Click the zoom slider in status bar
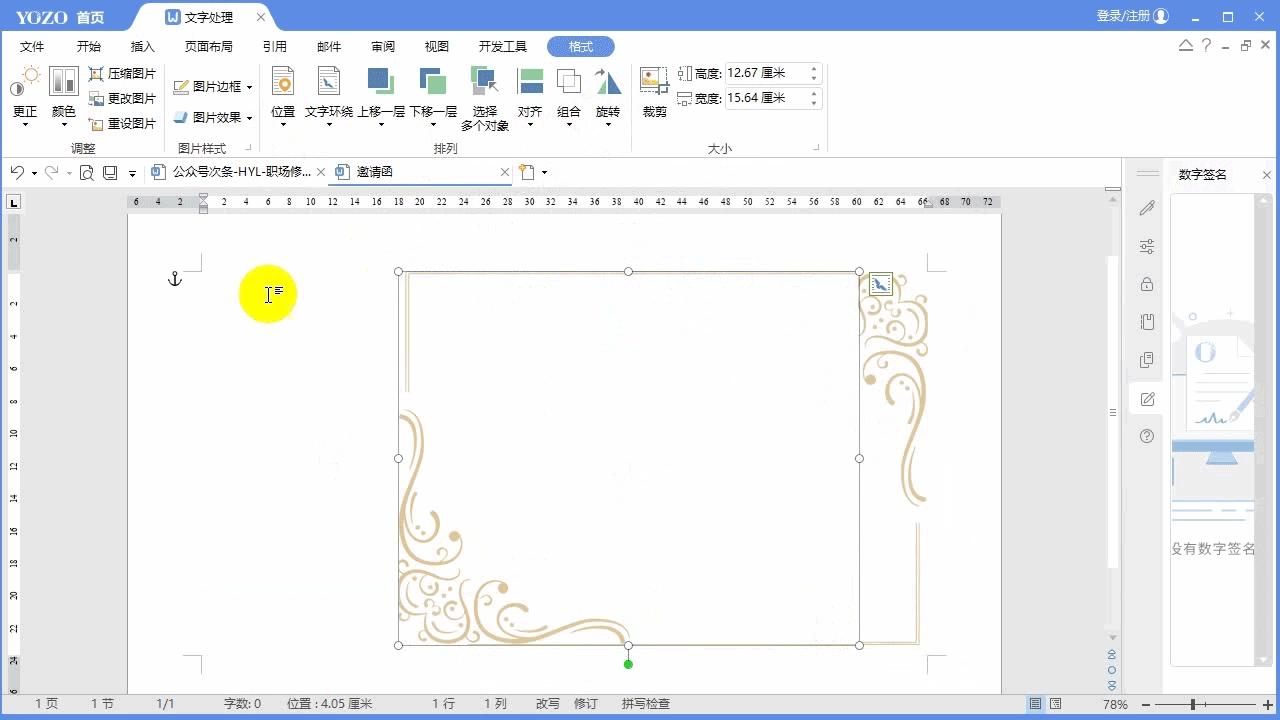1280x720 pixels. tap(1193, 704)
